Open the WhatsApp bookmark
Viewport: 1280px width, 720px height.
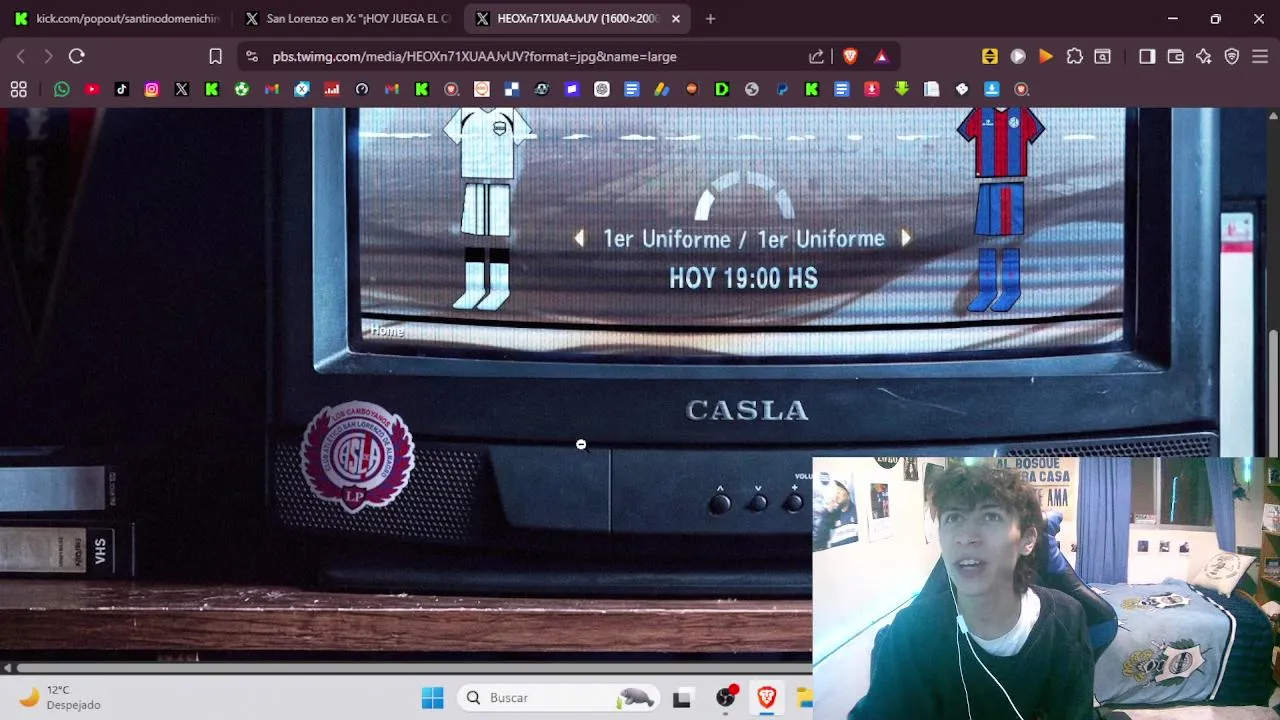[x=62, y=89]
